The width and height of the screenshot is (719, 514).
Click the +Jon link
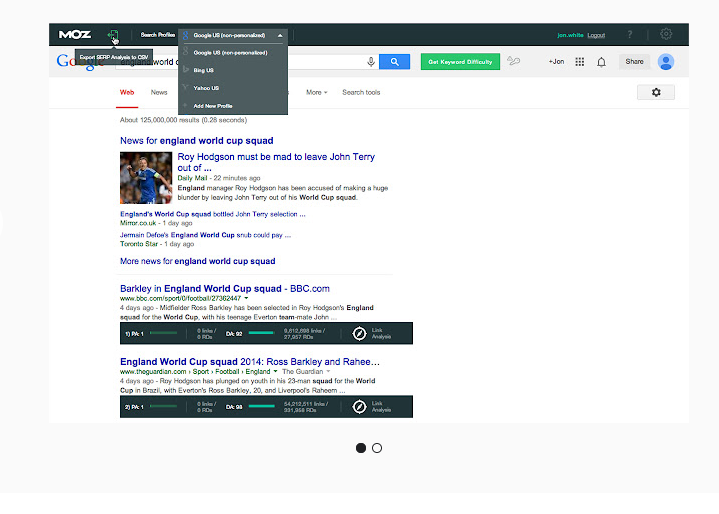coord(556,61)
